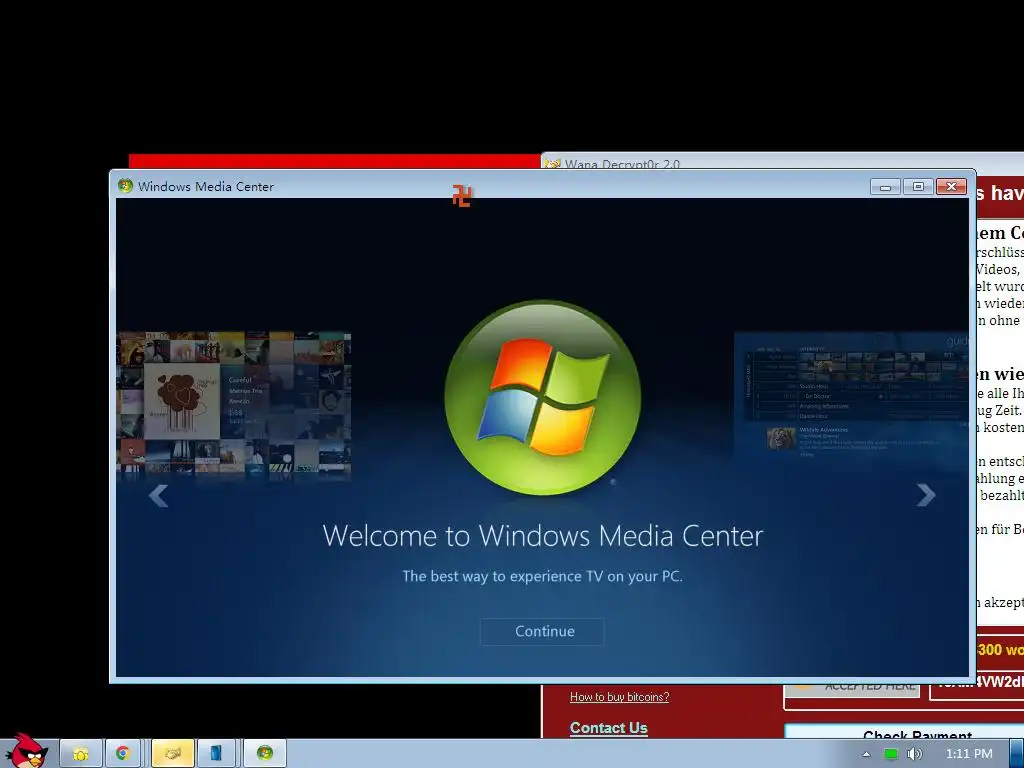Close the Windows Media Center window

click(x=952, y=187)
